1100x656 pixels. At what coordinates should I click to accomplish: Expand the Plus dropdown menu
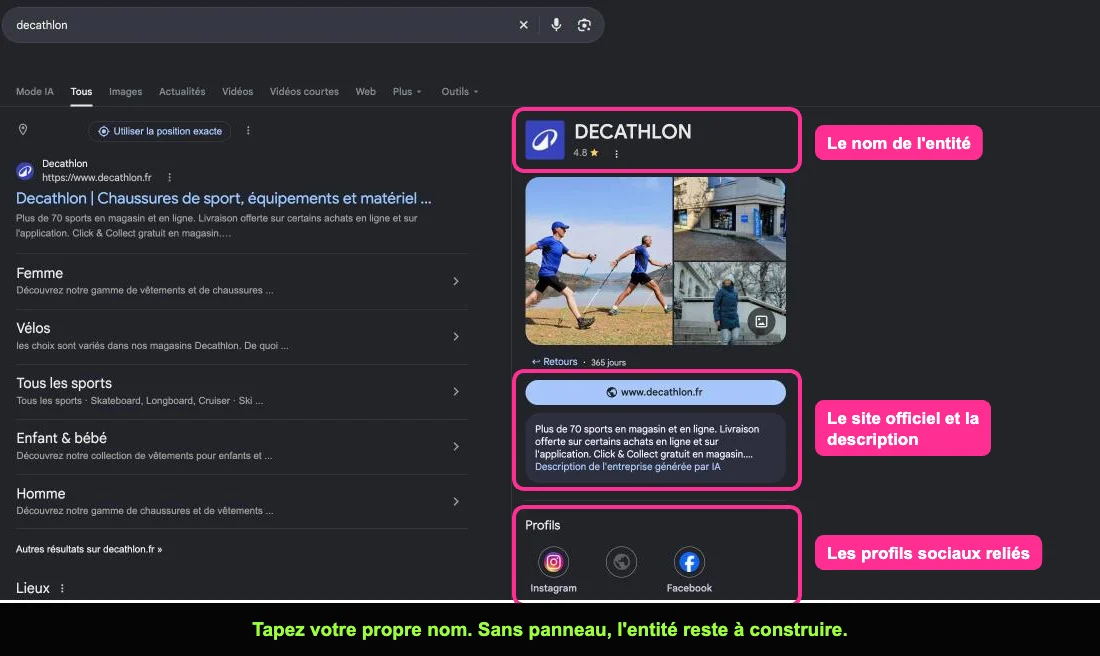click(x=407, y=92)
